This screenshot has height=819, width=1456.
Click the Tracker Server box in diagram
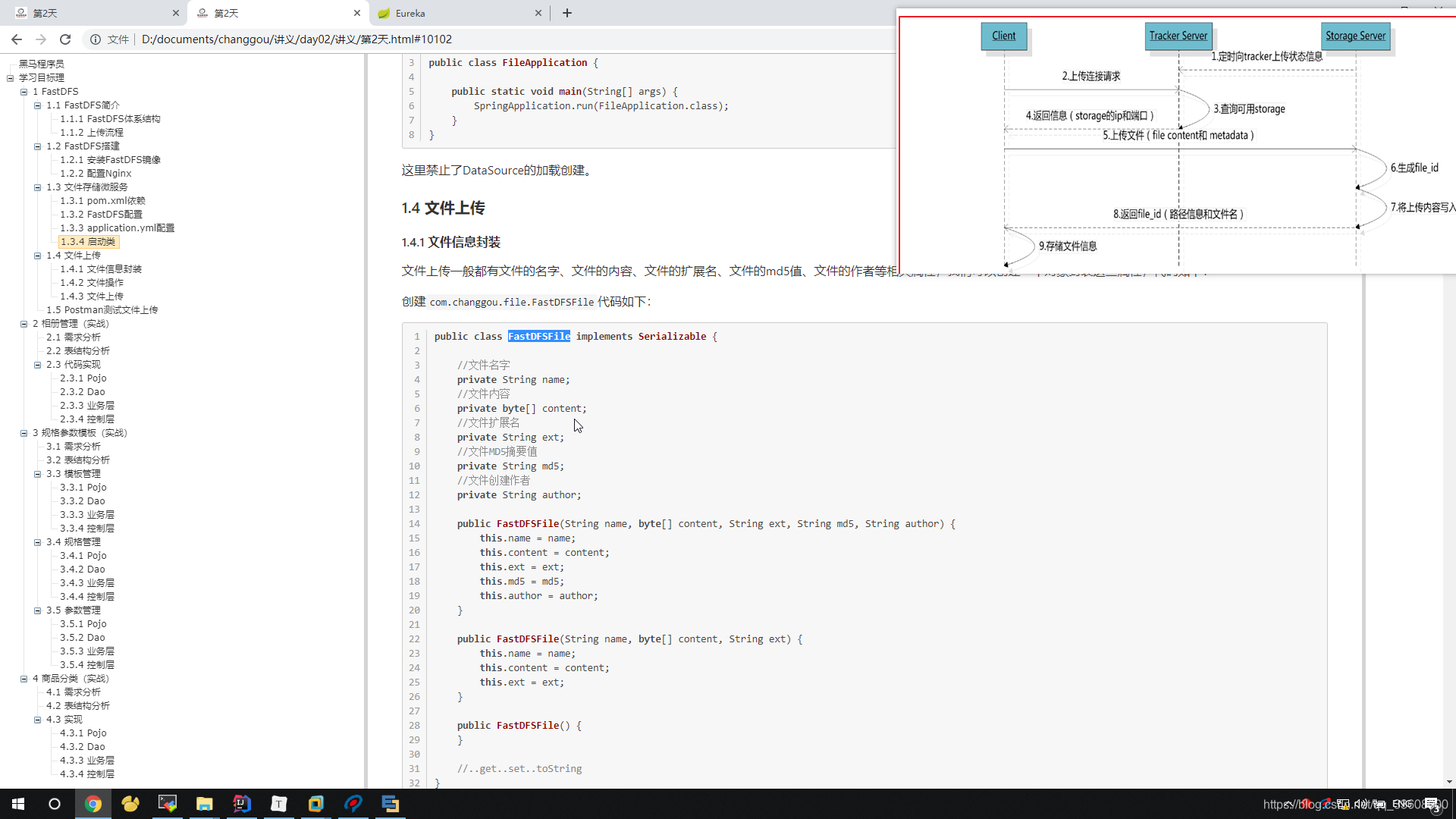pos(1178,36)
